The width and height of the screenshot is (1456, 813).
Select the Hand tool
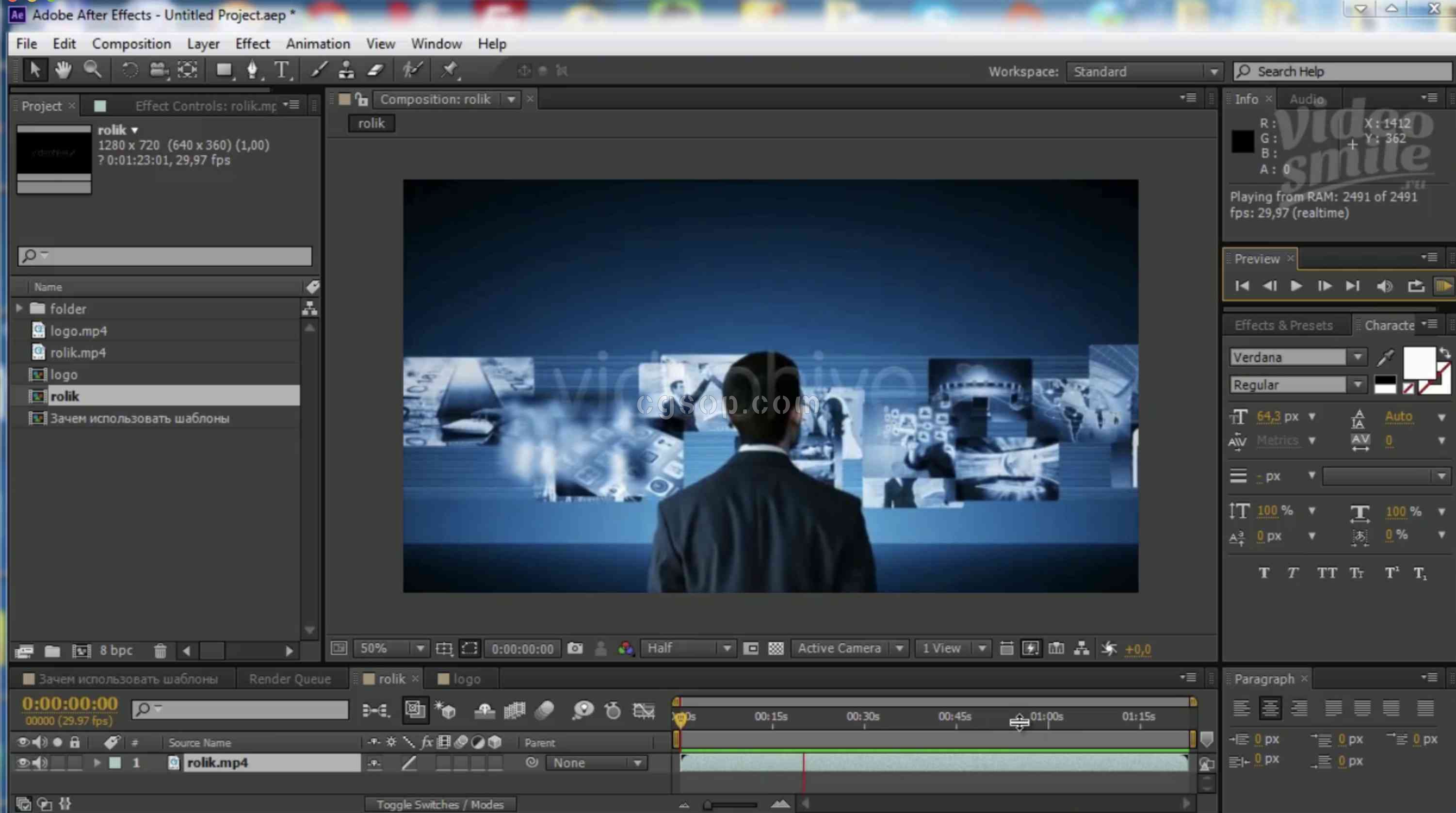coord(63,70)
